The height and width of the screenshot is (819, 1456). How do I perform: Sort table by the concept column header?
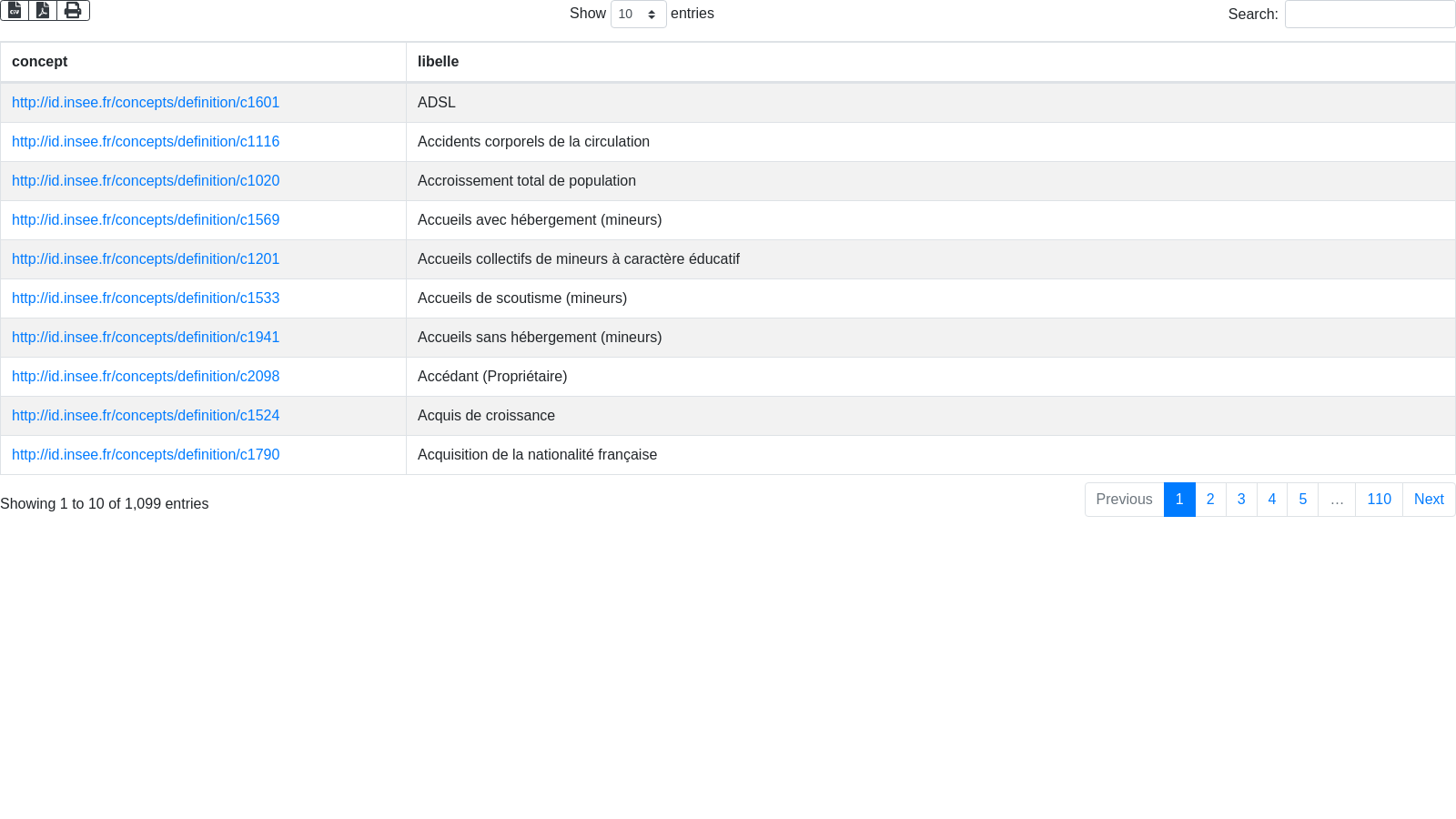(x=40, y=62)
